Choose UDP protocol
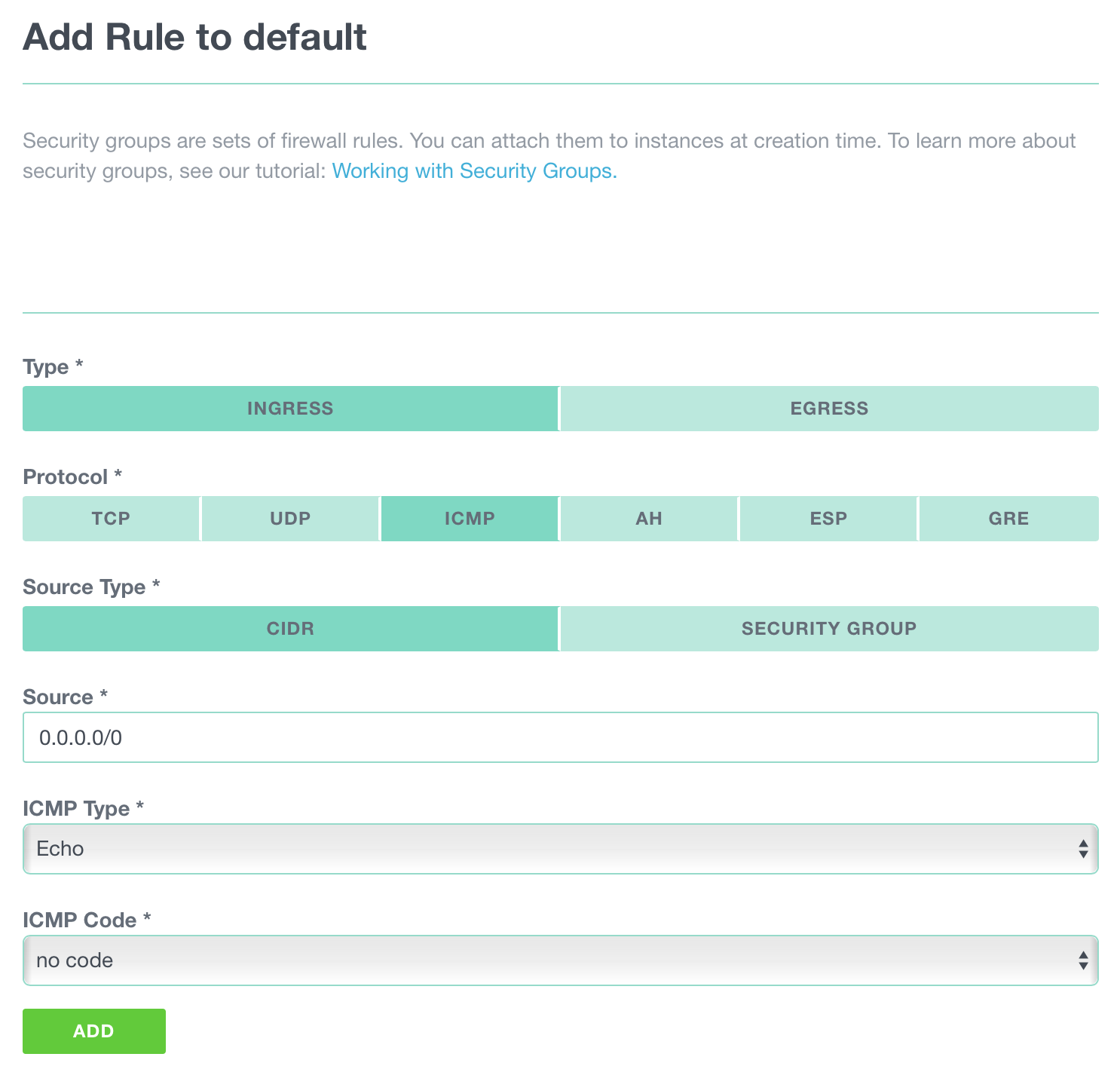Image resolution: width=1120 pixels, height=1066 pixels. 290,519
